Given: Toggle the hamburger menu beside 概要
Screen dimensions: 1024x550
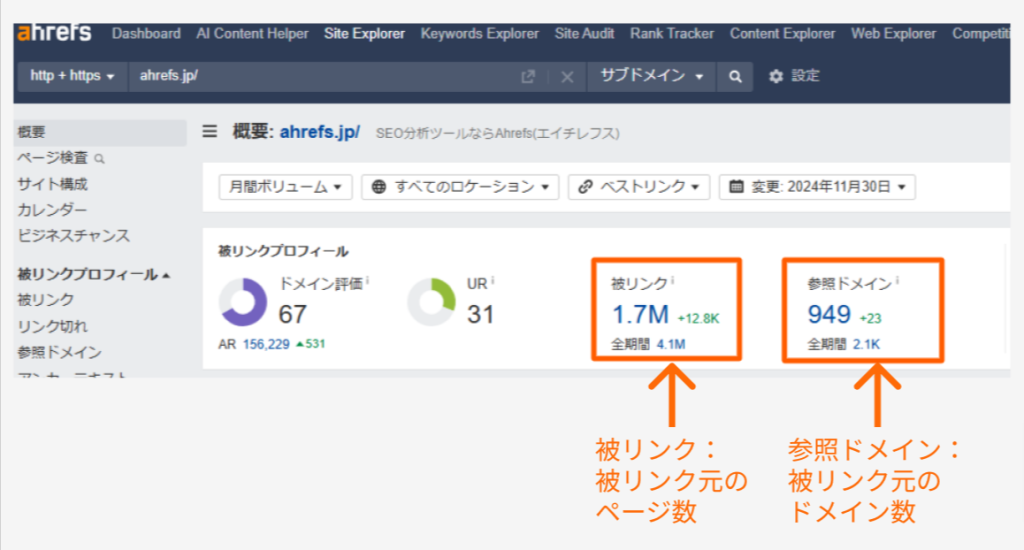Looking at the screenshot, I should pyautogui.click(x=210, y=132).
